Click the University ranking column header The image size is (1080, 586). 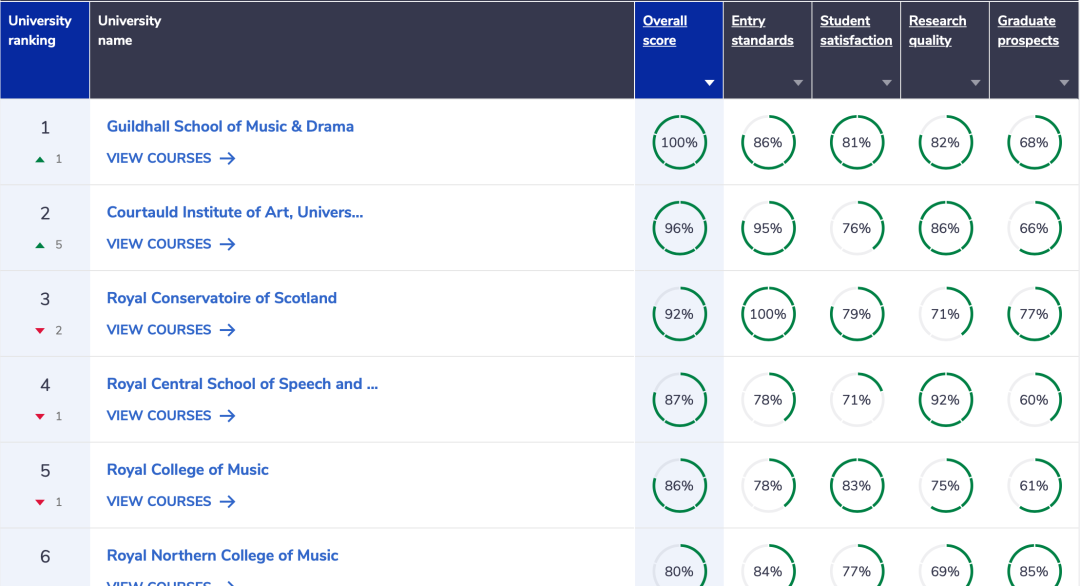point(45,50)
